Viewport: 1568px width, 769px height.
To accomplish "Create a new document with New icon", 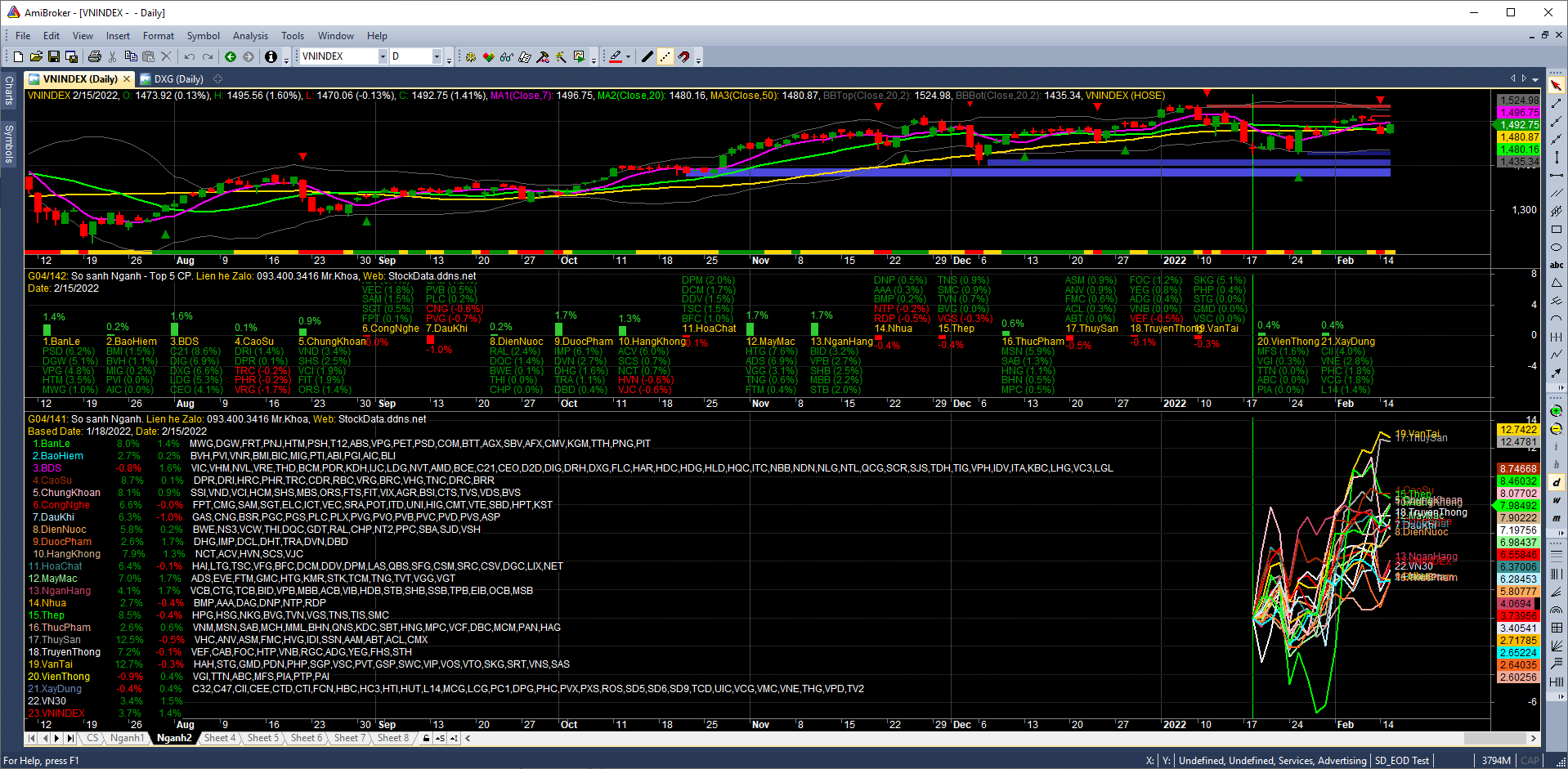I will coord(18,56).
